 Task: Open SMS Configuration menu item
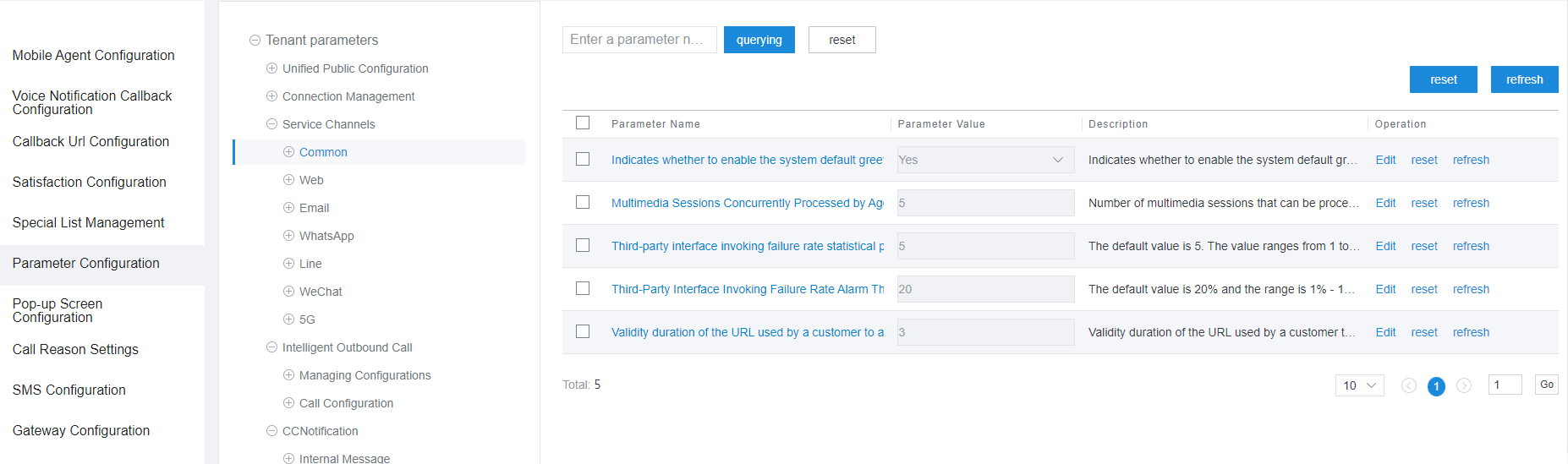point(69,390)
